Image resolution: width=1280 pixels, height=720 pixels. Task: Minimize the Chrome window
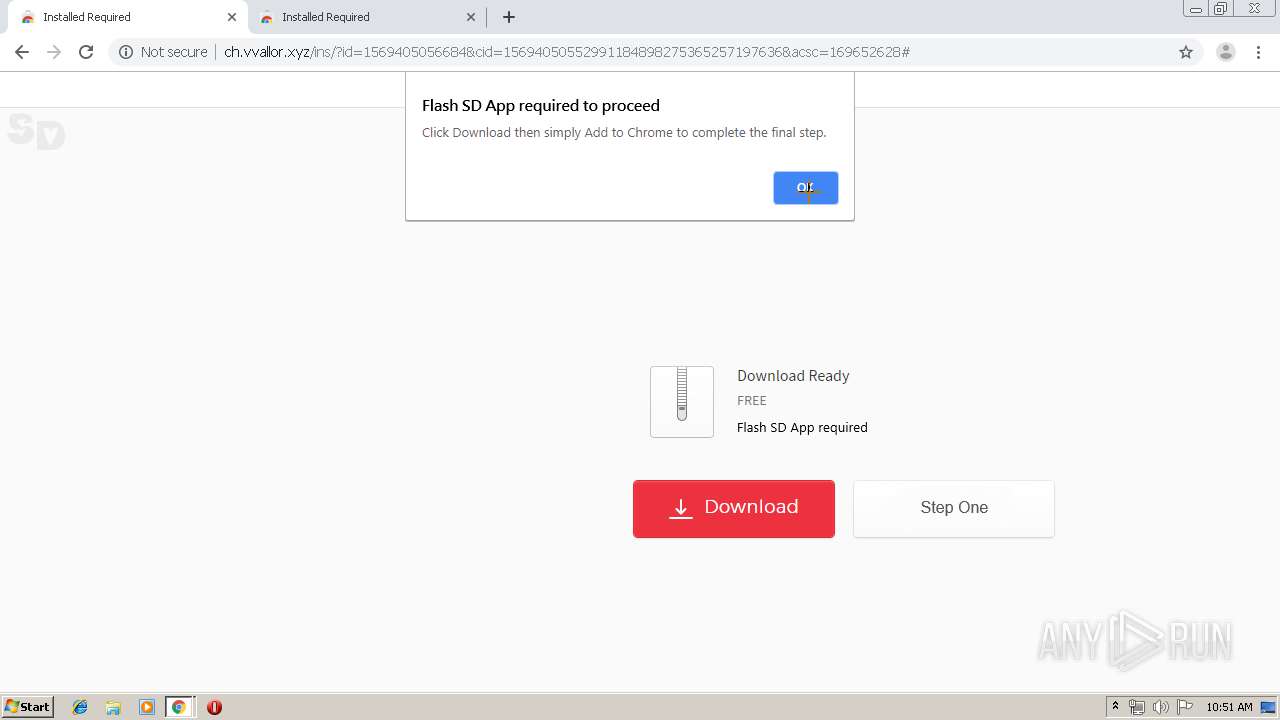pyautogui.click(x=1196, y=9)
